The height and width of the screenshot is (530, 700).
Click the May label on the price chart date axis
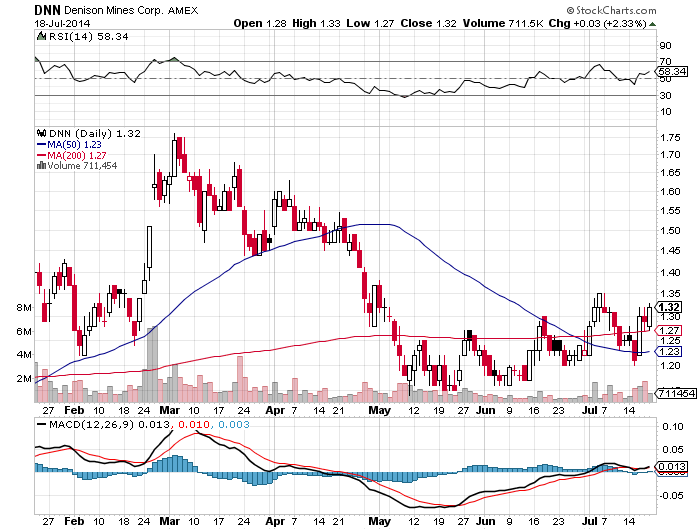pos(379,410)
